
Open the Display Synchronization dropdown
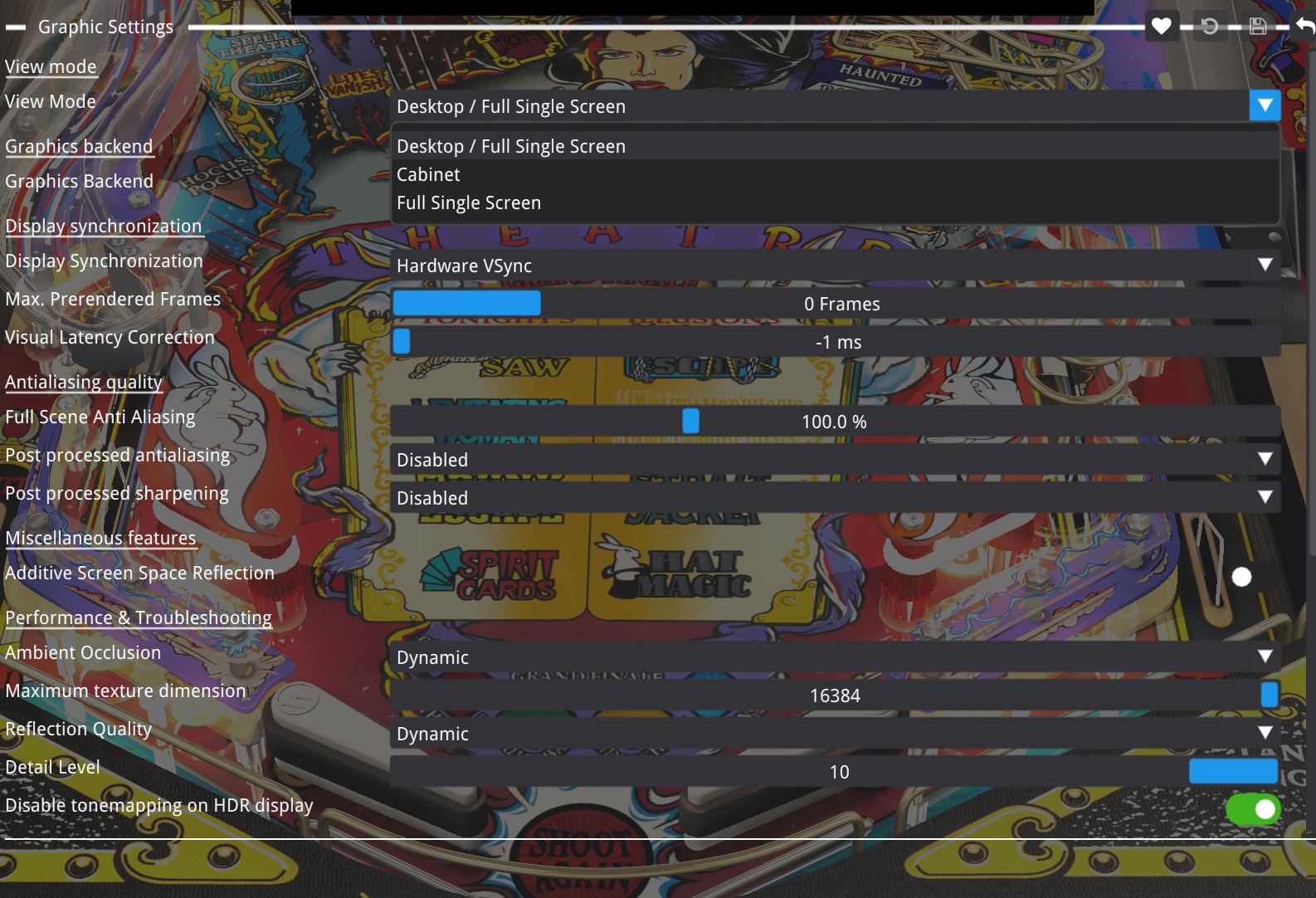835,266
